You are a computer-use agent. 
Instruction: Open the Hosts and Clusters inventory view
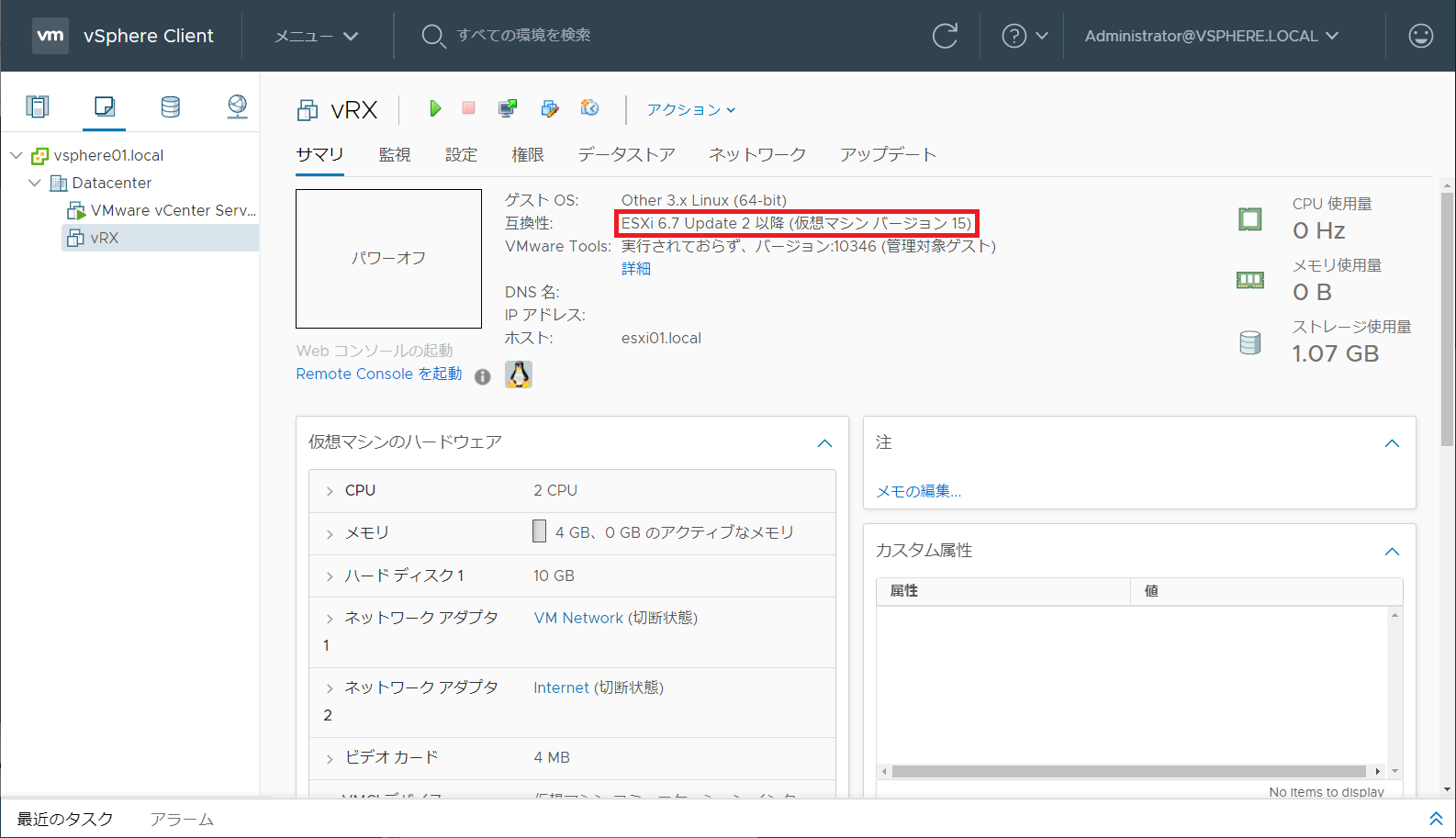coord(38,106)
